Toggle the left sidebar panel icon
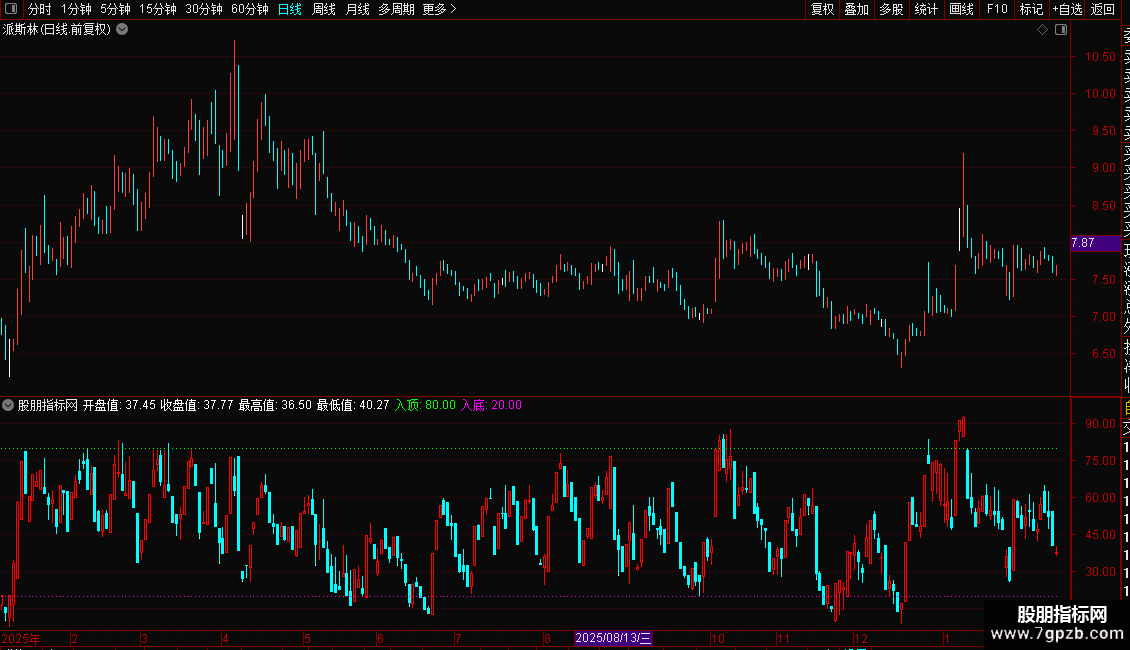 [11, 9]
